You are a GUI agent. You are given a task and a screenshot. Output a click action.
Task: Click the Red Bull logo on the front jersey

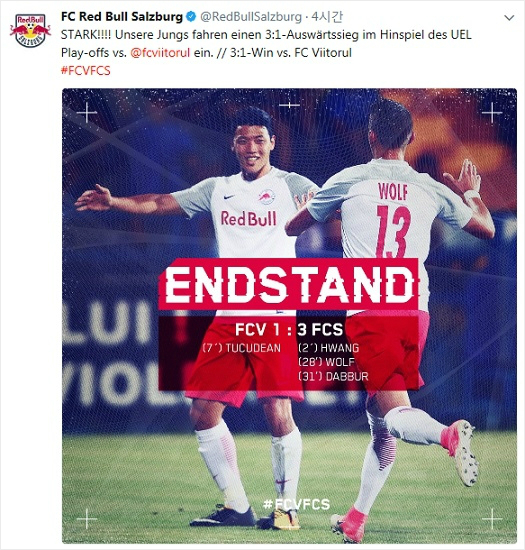click(x=248, y=218)
